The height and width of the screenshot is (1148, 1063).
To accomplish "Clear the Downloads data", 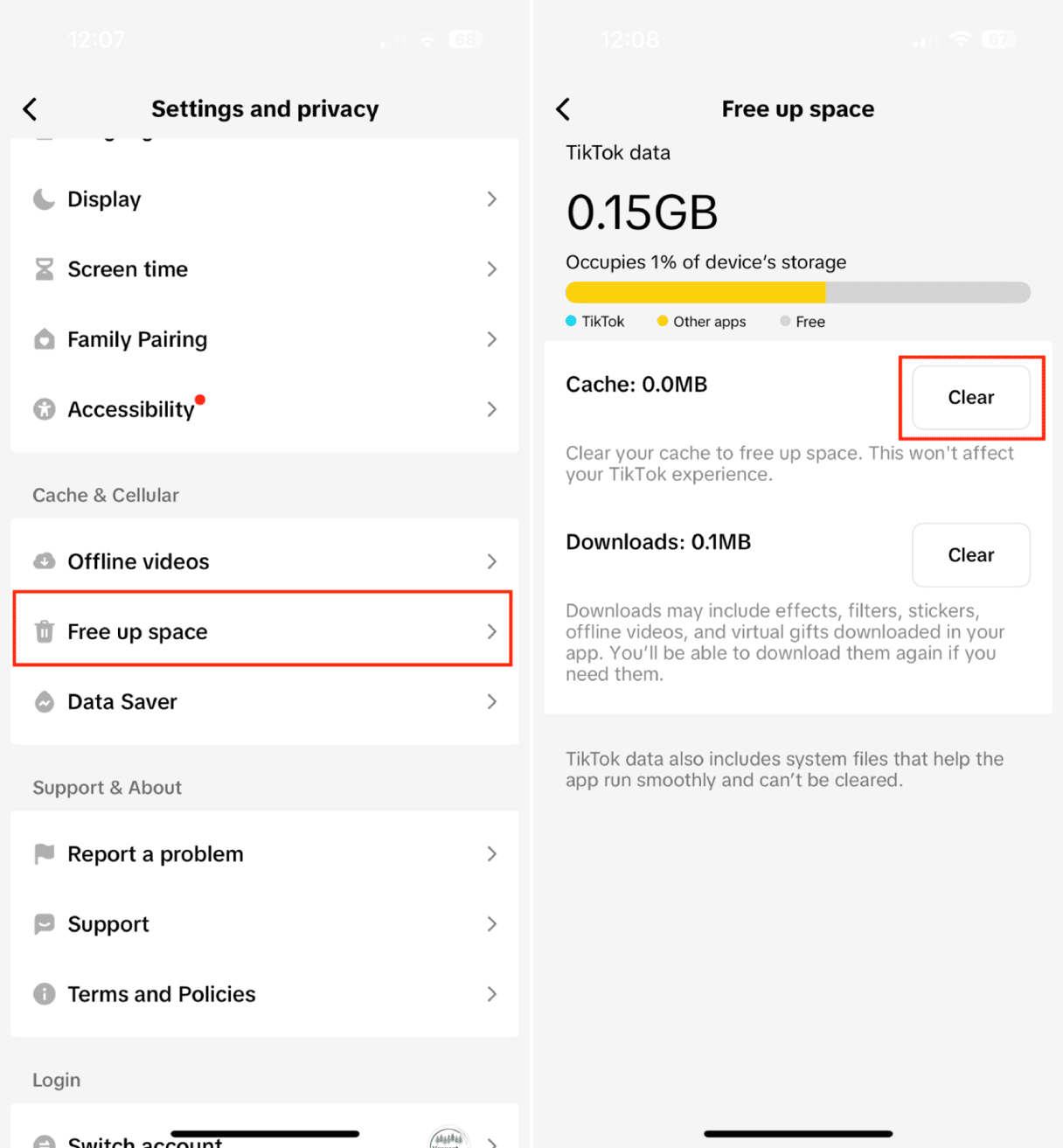I will click(x=970, y=555).
